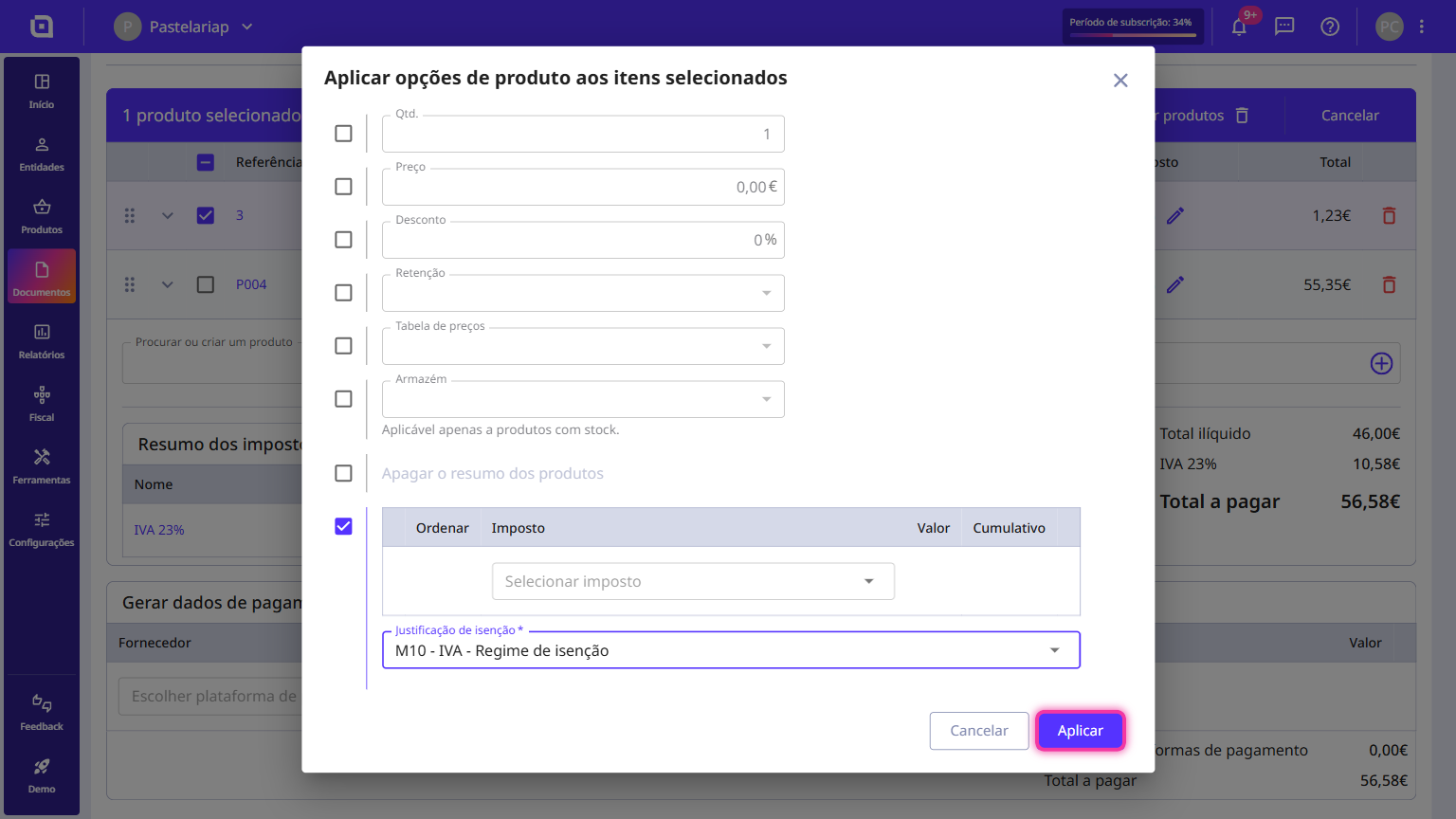1456x819 pixels.
Task: Open the Documentos section in sidebar
Action: pos(42,277)
